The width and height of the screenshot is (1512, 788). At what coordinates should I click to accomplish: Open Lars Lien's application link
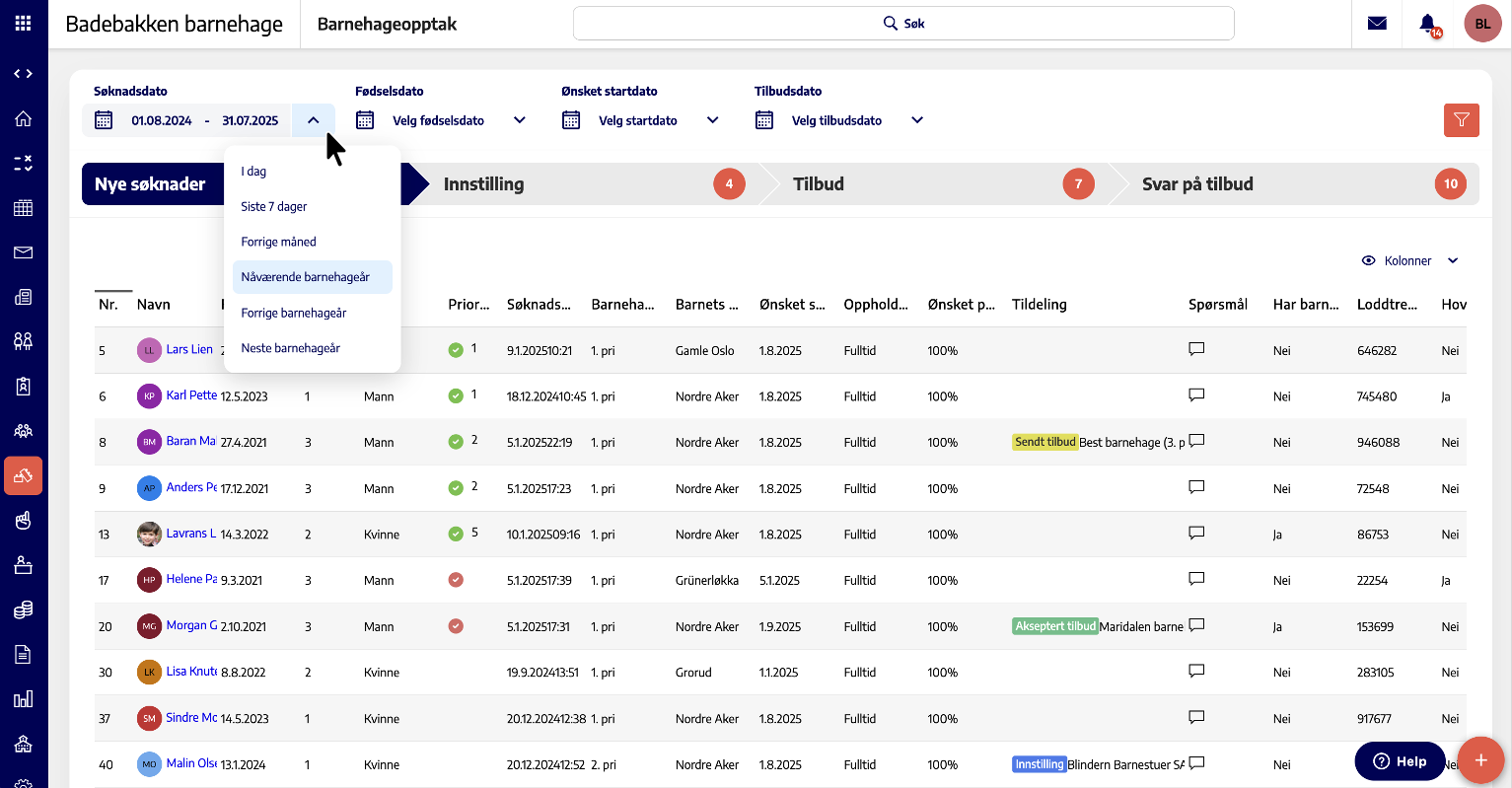coord(189,349)
